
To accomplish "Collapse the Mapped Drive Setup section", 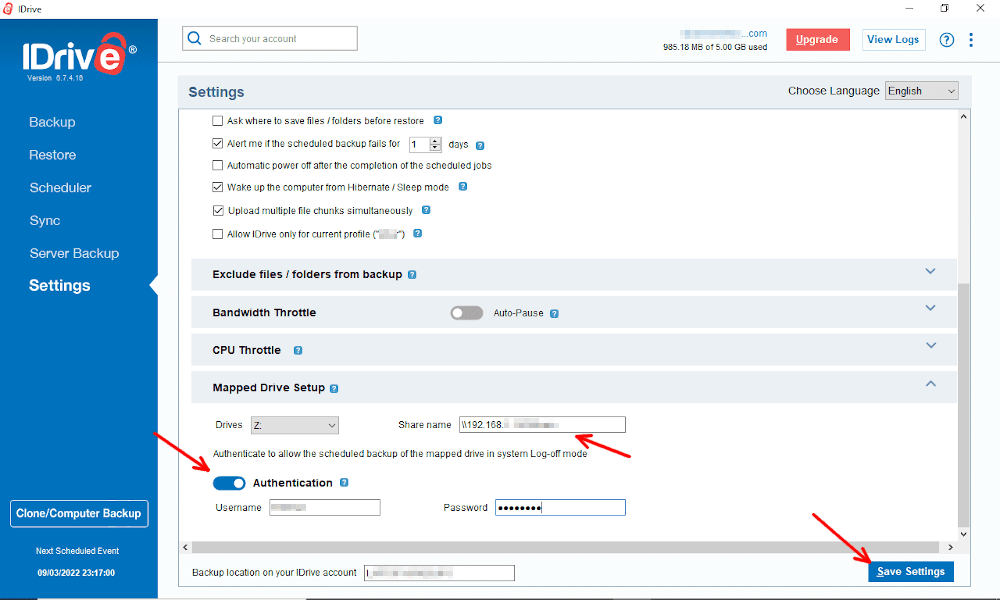I will pyautogui.click(x=930, y=384).
